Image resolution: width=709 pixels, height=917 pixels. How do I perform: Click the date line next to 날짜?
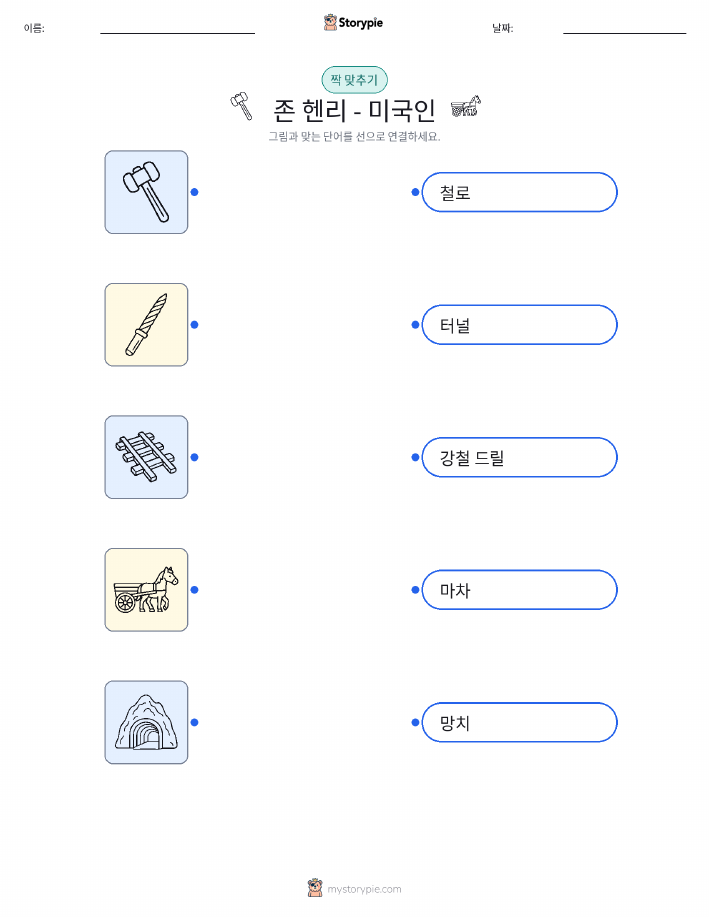point(625,32)
